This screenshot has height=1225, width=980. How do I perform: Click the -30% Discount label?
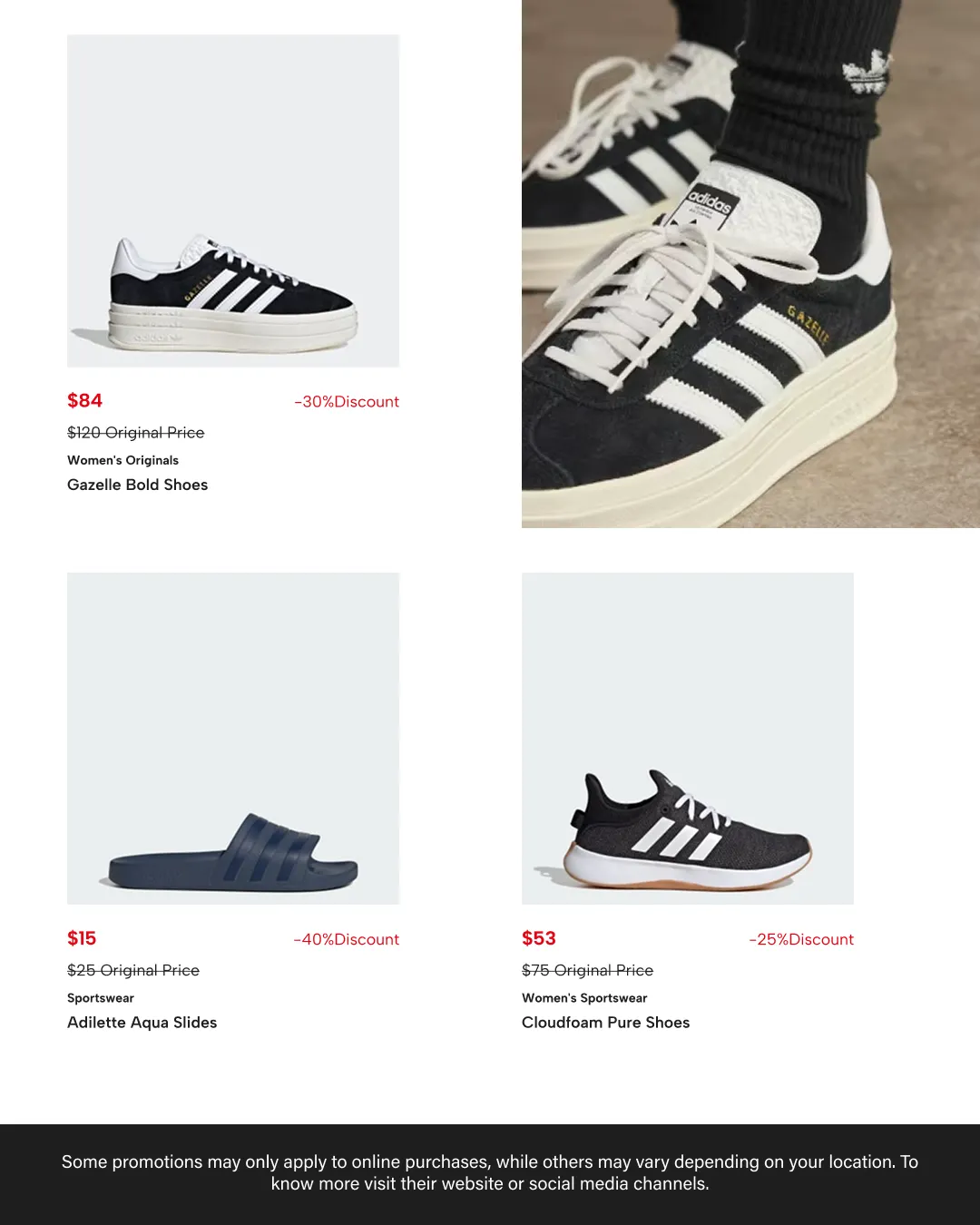point(347,402)
